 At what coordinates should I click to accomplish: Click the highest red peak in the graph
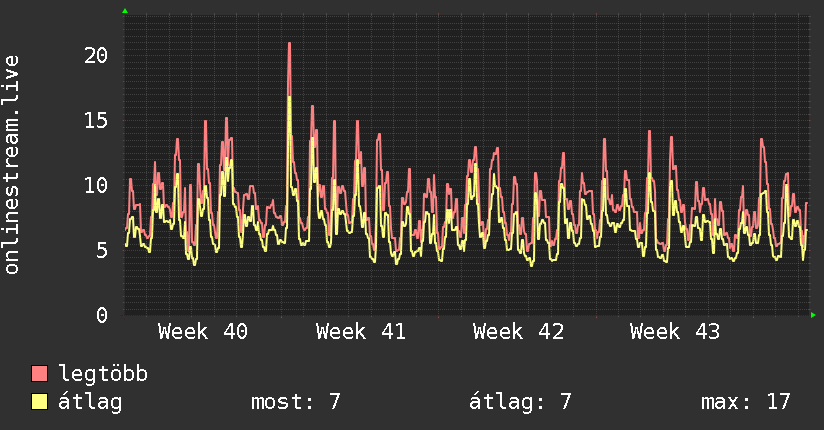pos(290,44)
